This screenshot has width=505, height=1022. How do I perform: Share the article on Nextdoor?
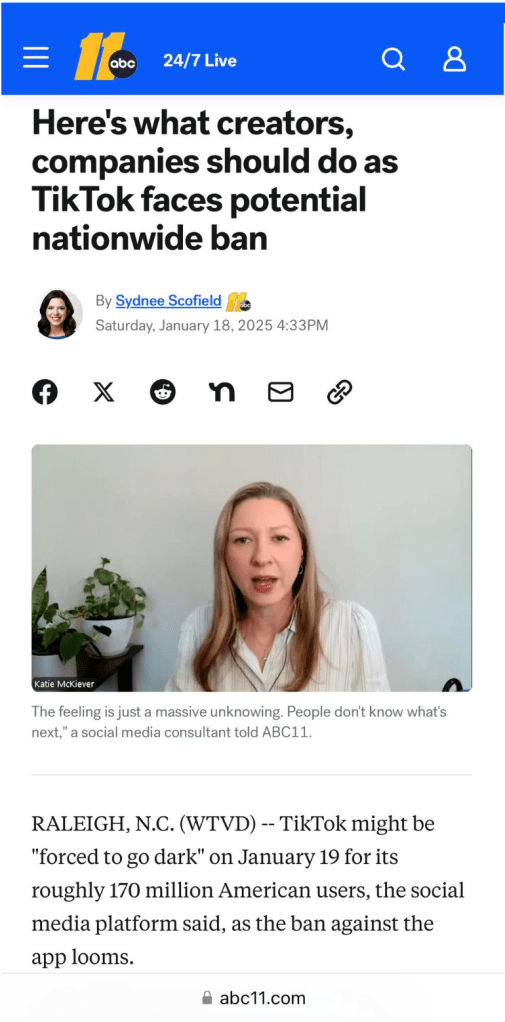tap(222, 392)
